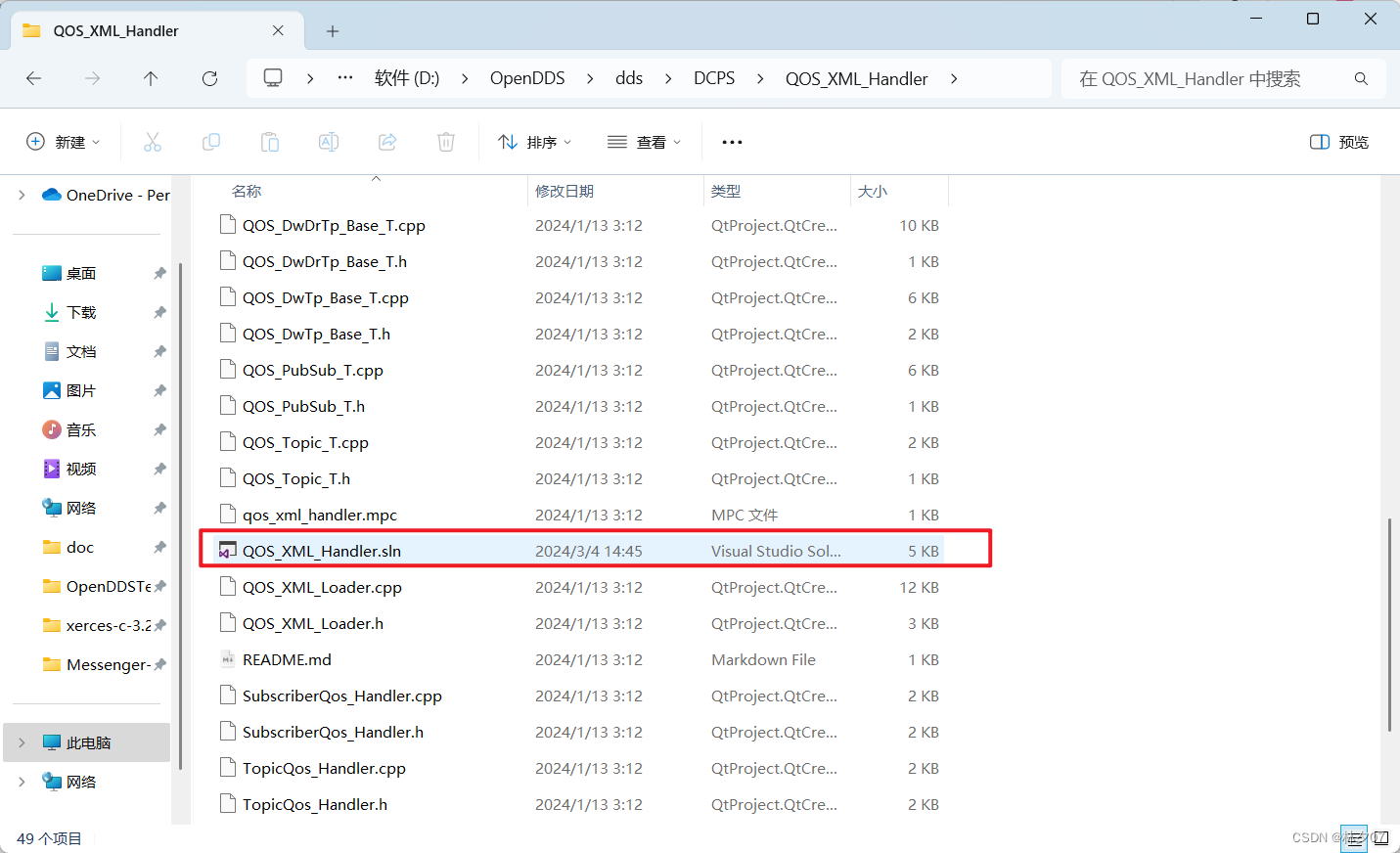Open Documents (文档) in sidebar
Image resolution: width=1400 pixels, height=853 pixels.
(81, 352)
